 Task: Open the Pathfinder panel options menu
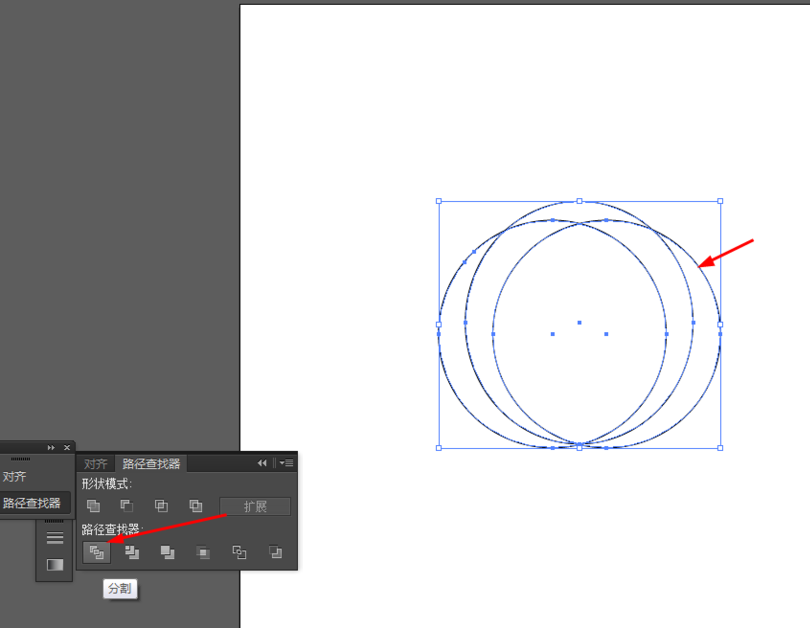[286, 463]
